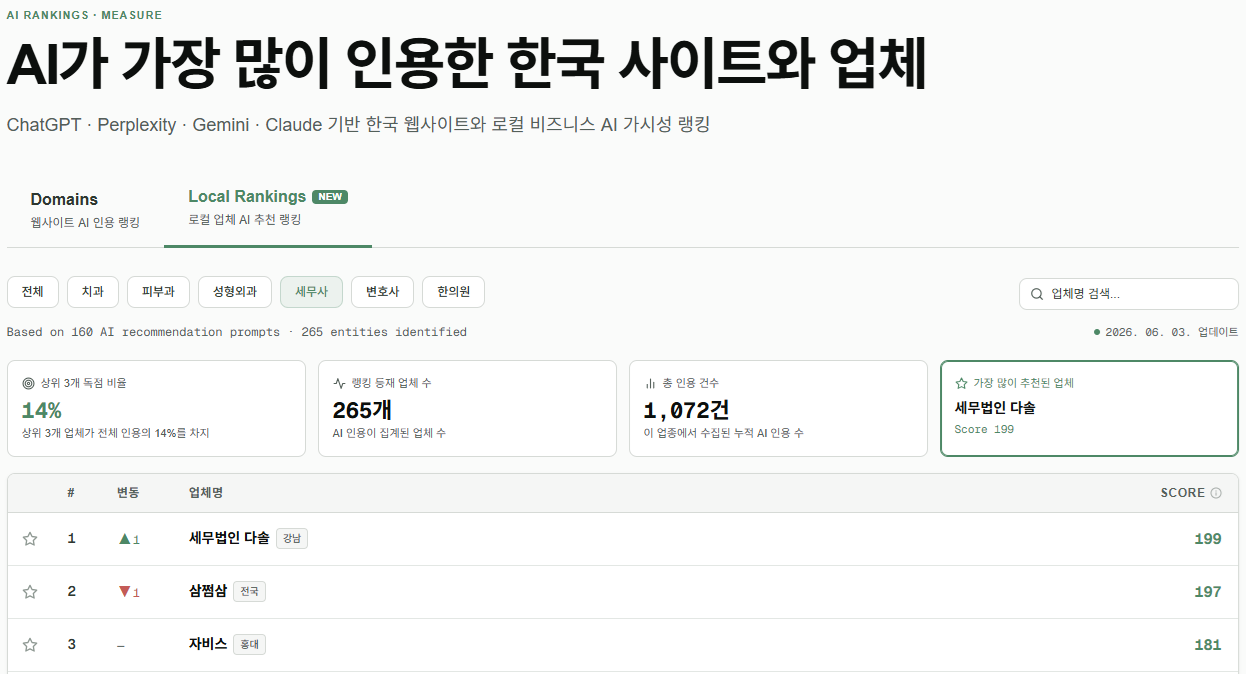Click the 변동 column header
The width and height of the screenshot is (1246, 674).
[x=128, y=493]
